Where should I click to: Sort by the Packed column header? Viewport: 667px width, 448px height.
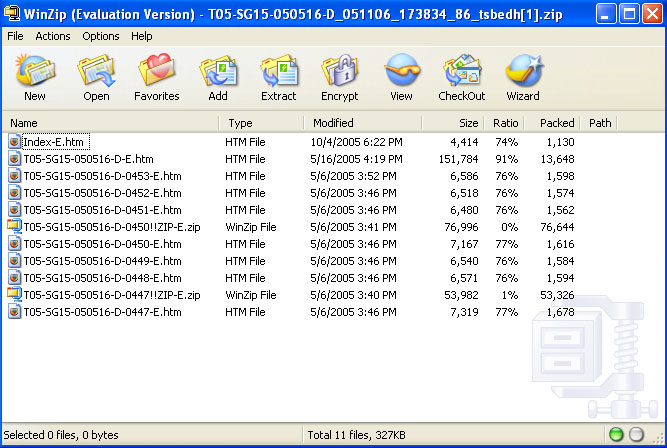click(x=553, y=123)
